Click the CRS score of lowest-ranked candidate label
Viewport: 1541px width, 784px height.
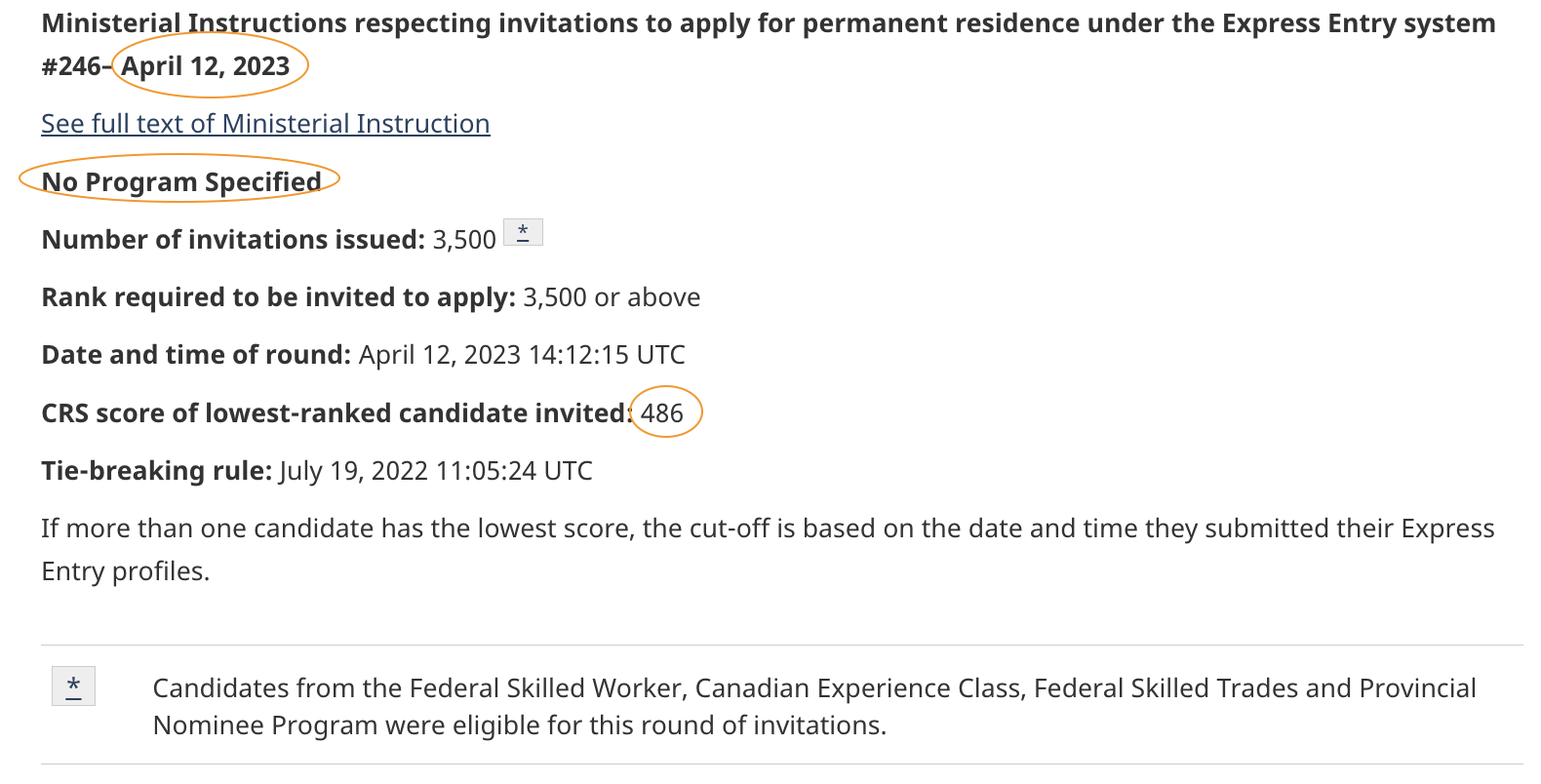336,413
